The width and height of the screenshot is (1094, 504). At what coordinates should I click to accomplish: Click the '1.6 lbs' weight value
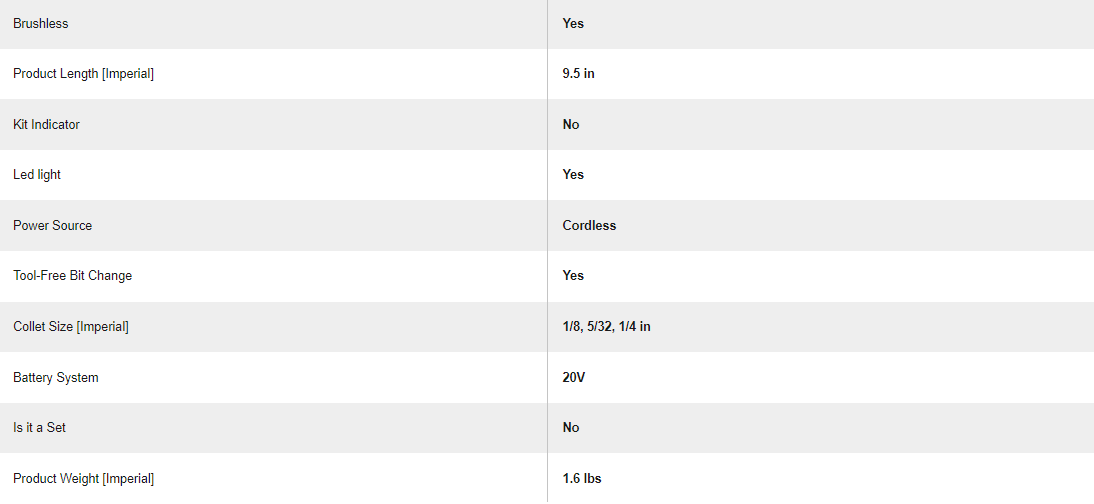582,479
